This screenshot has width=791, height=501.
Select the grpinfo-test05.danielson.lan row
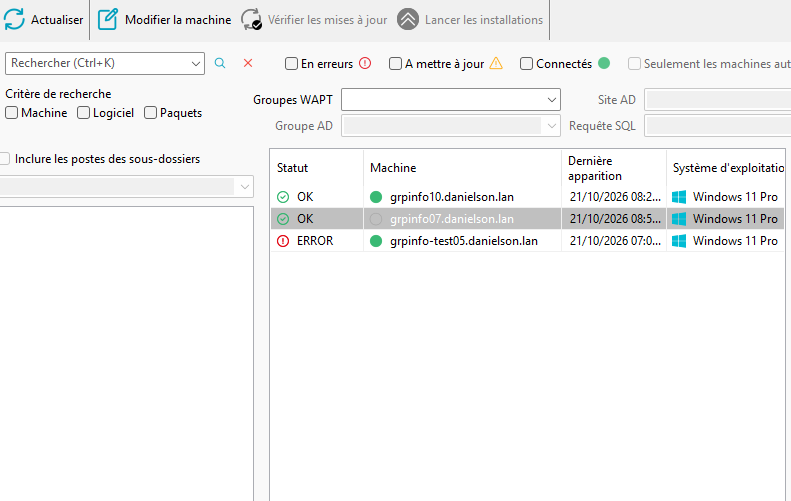(x=527, y=241)
